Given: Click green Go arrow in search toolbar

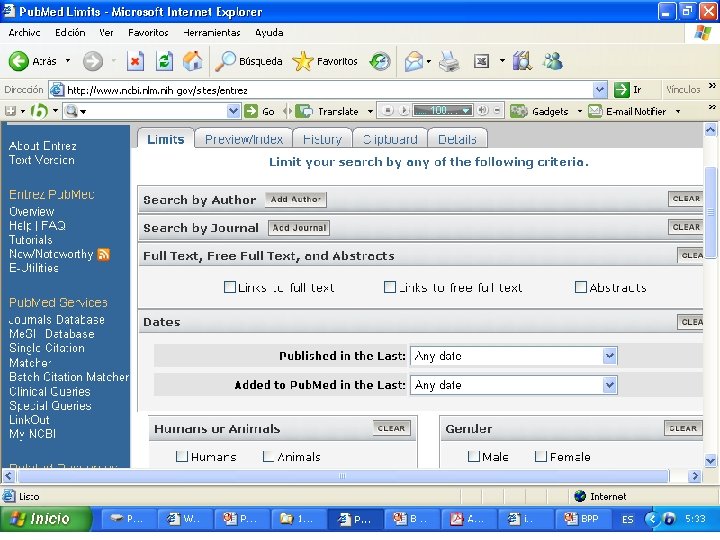Looking at the screenshot, I should coord(251,111).
